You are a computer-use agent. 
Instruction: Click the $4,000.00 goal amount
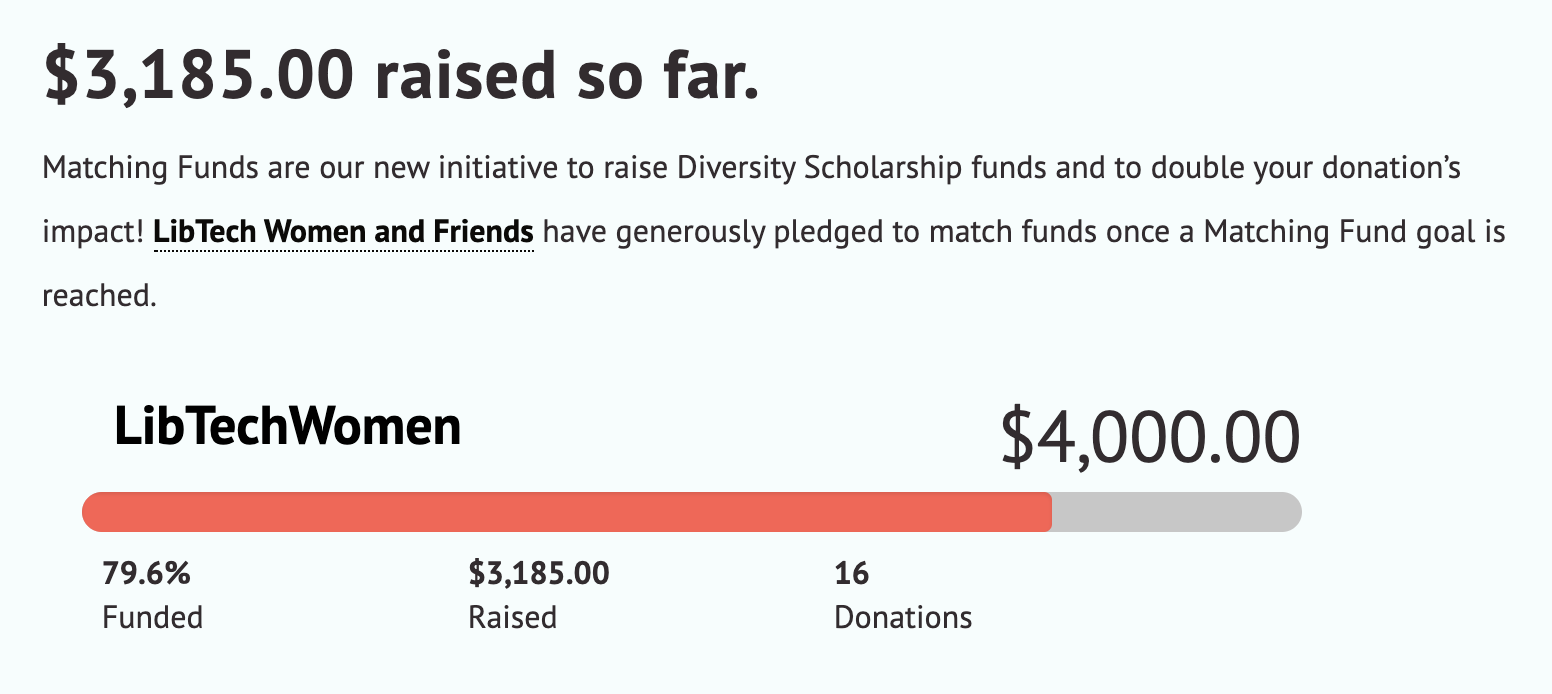tap(1151, 438)
